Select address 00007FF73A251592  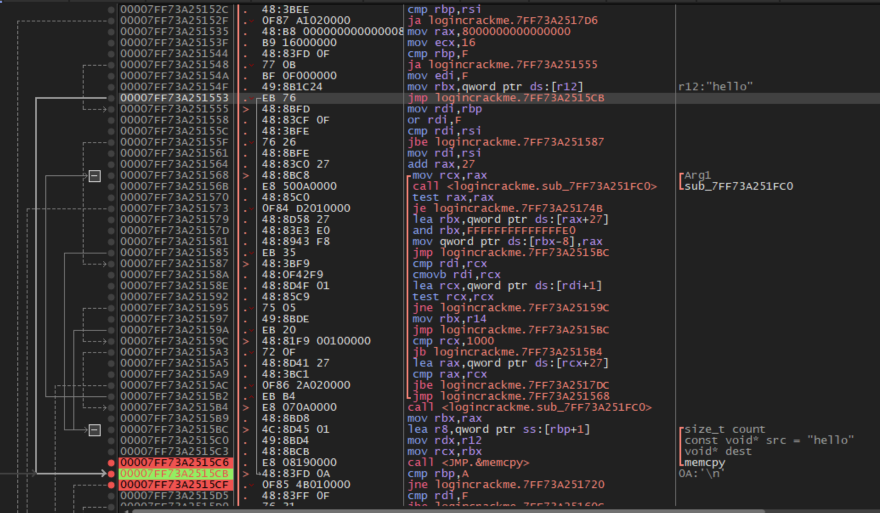(175, 297)
